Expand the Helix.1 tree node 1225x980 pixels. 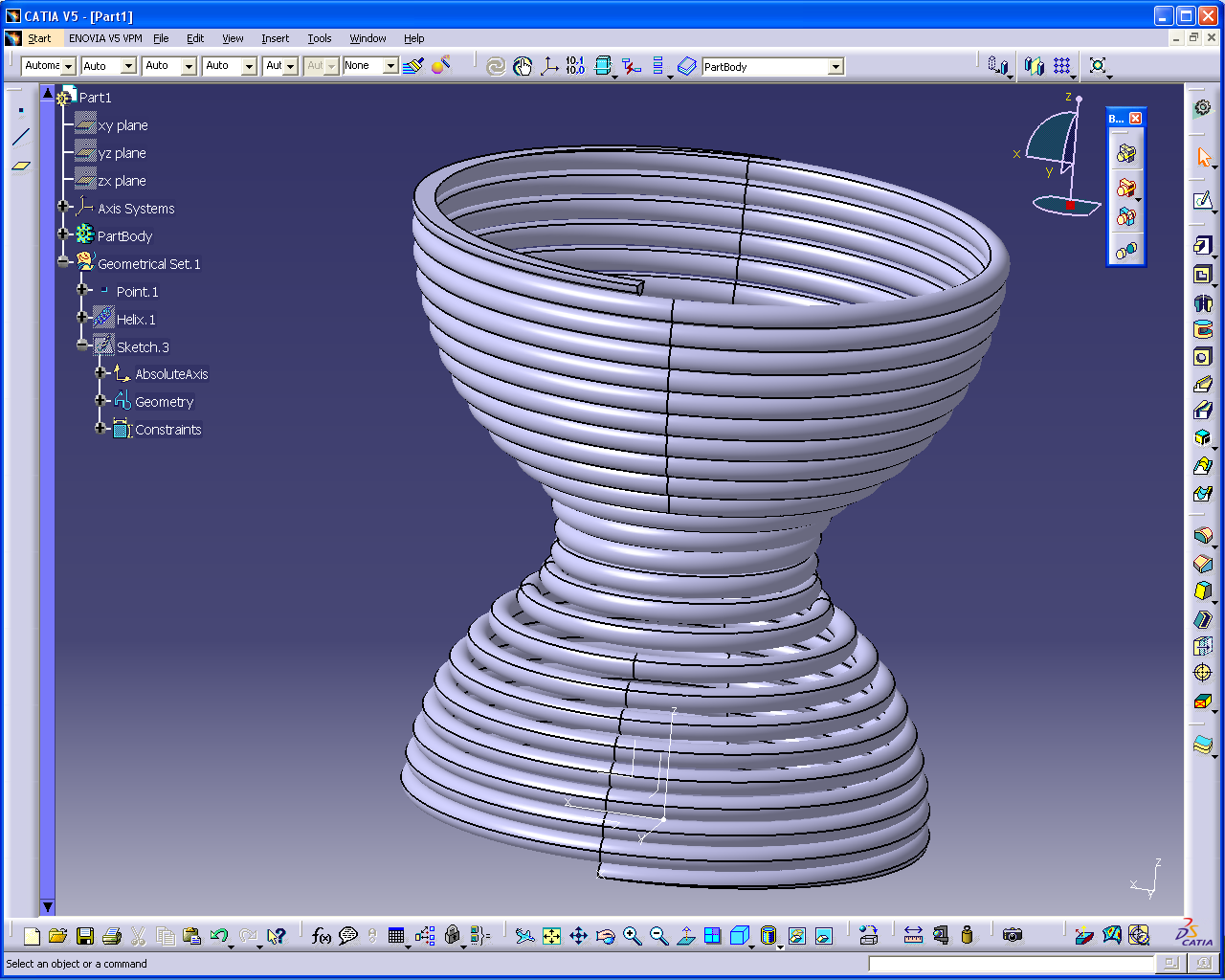tap(82, 317)
